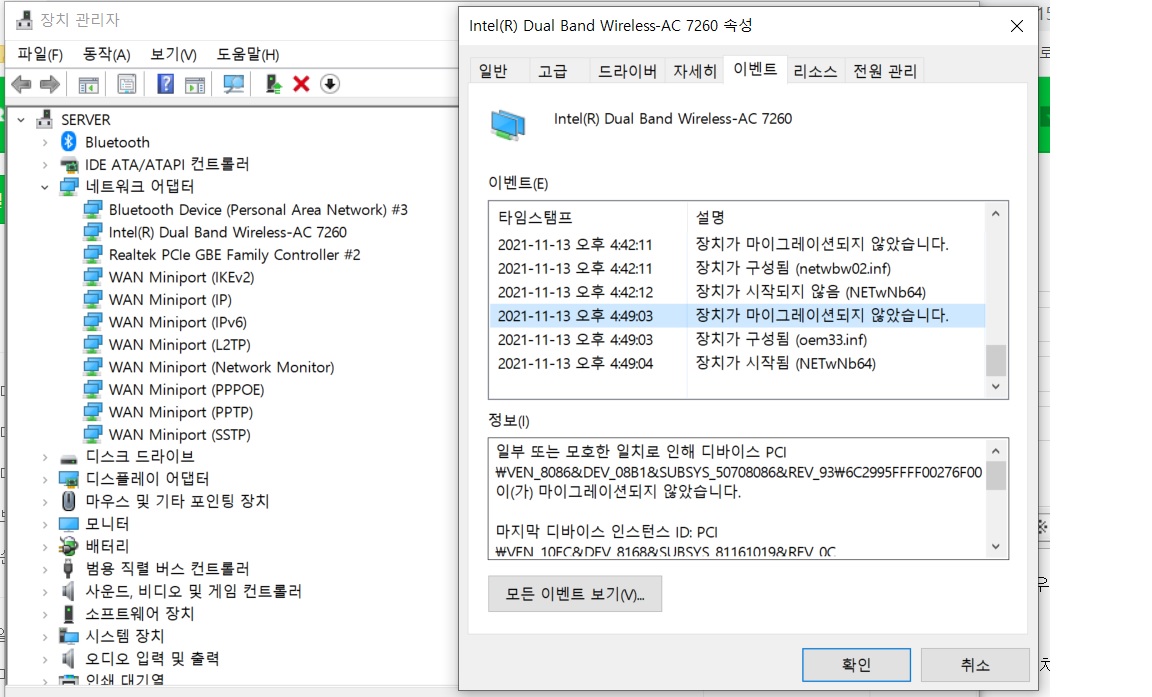
Task: Click the Forward arrow toolbar icon
Action: [x=50, y=84]
